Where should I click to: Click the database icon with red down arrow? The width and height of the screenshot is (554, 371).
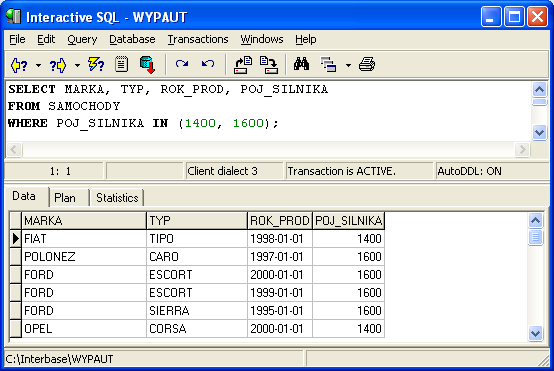coord(148,65)
